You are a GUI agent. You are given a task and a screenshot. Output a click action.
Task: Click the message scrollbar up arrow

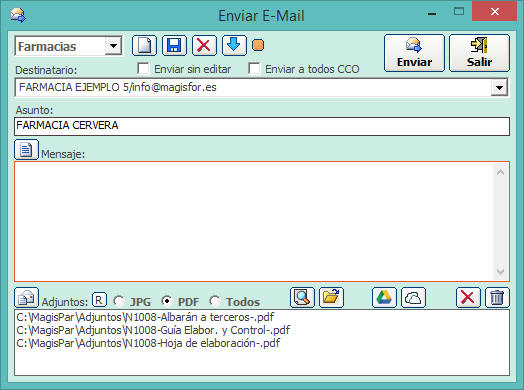click(500, 172)
